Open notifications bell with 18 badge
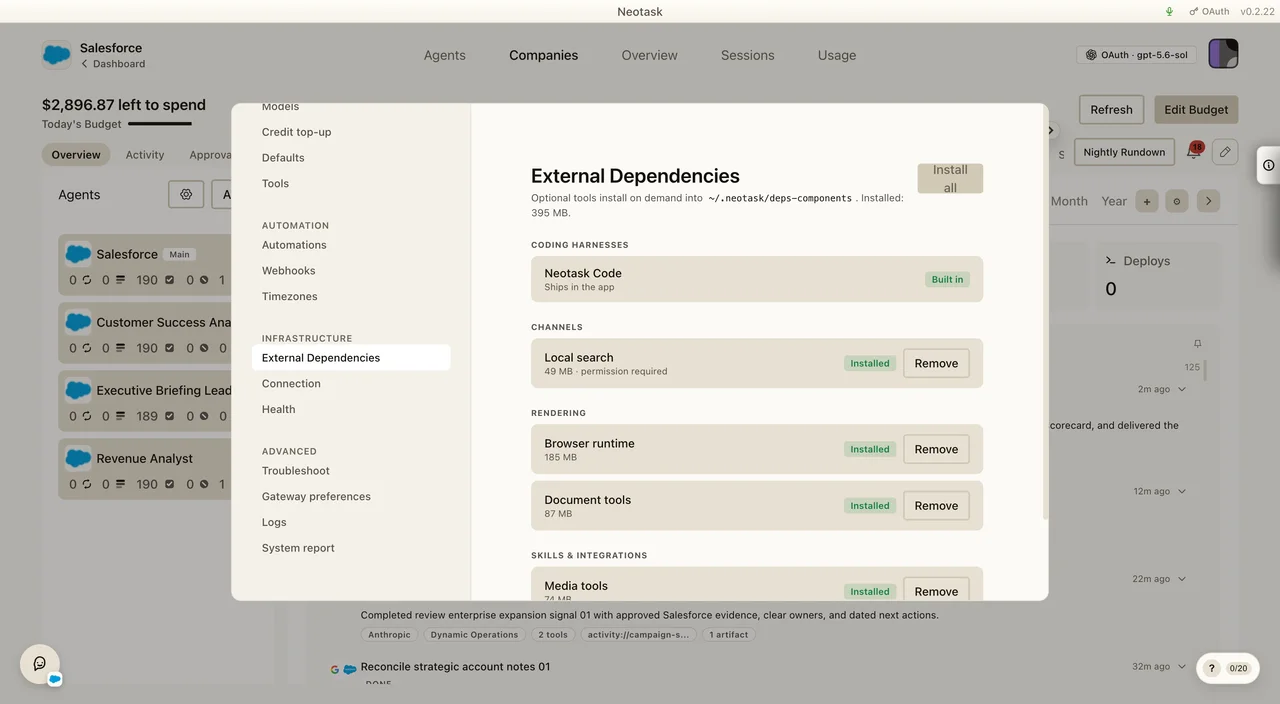 (x=1193, y=152)
